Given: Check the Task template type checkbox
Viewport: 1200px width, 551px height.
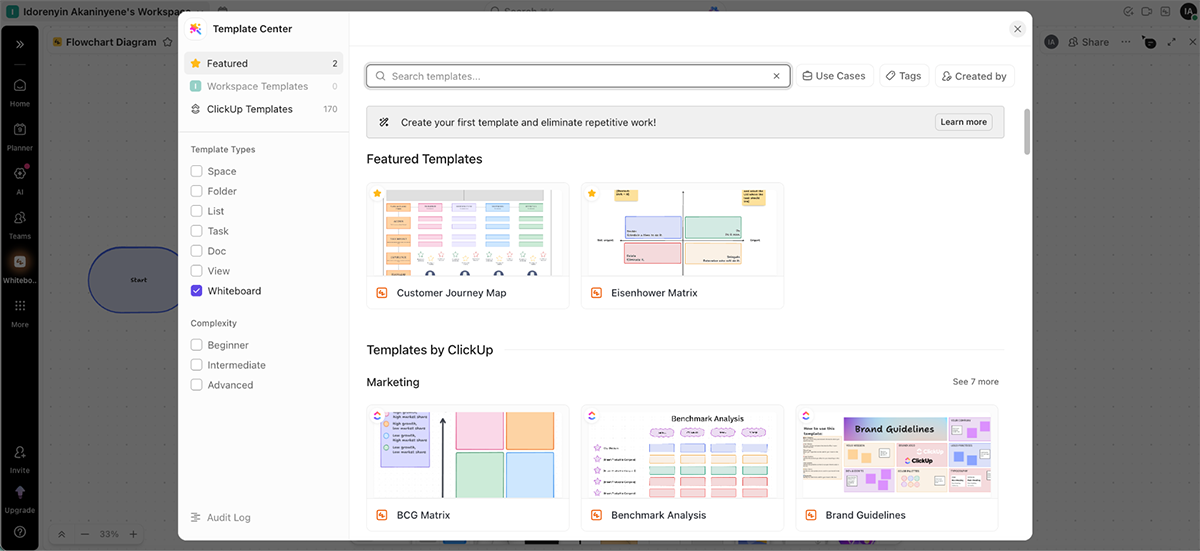Looking at the screenshot, I should click(197, 231).
